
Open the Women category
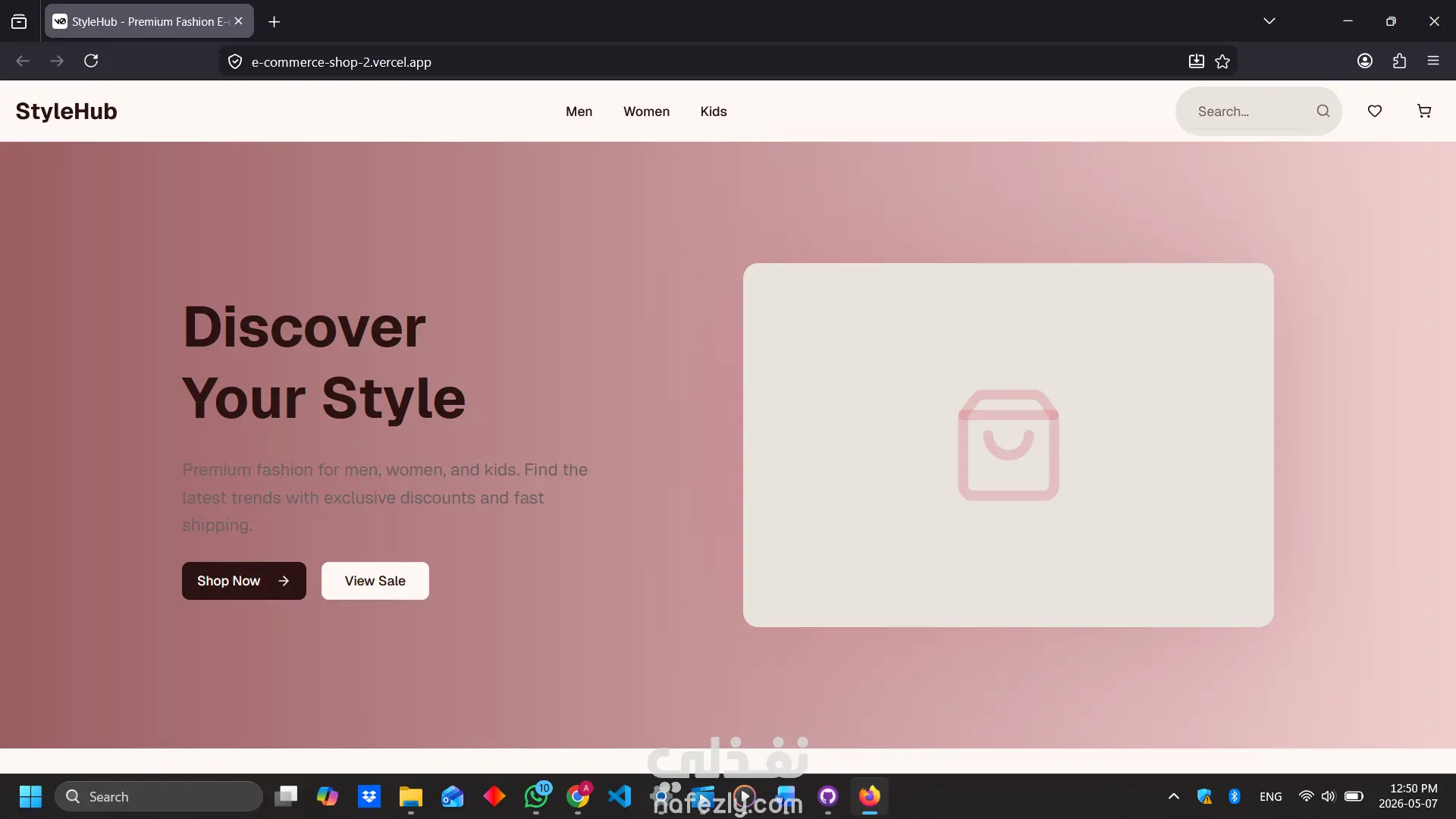(646, 111)
